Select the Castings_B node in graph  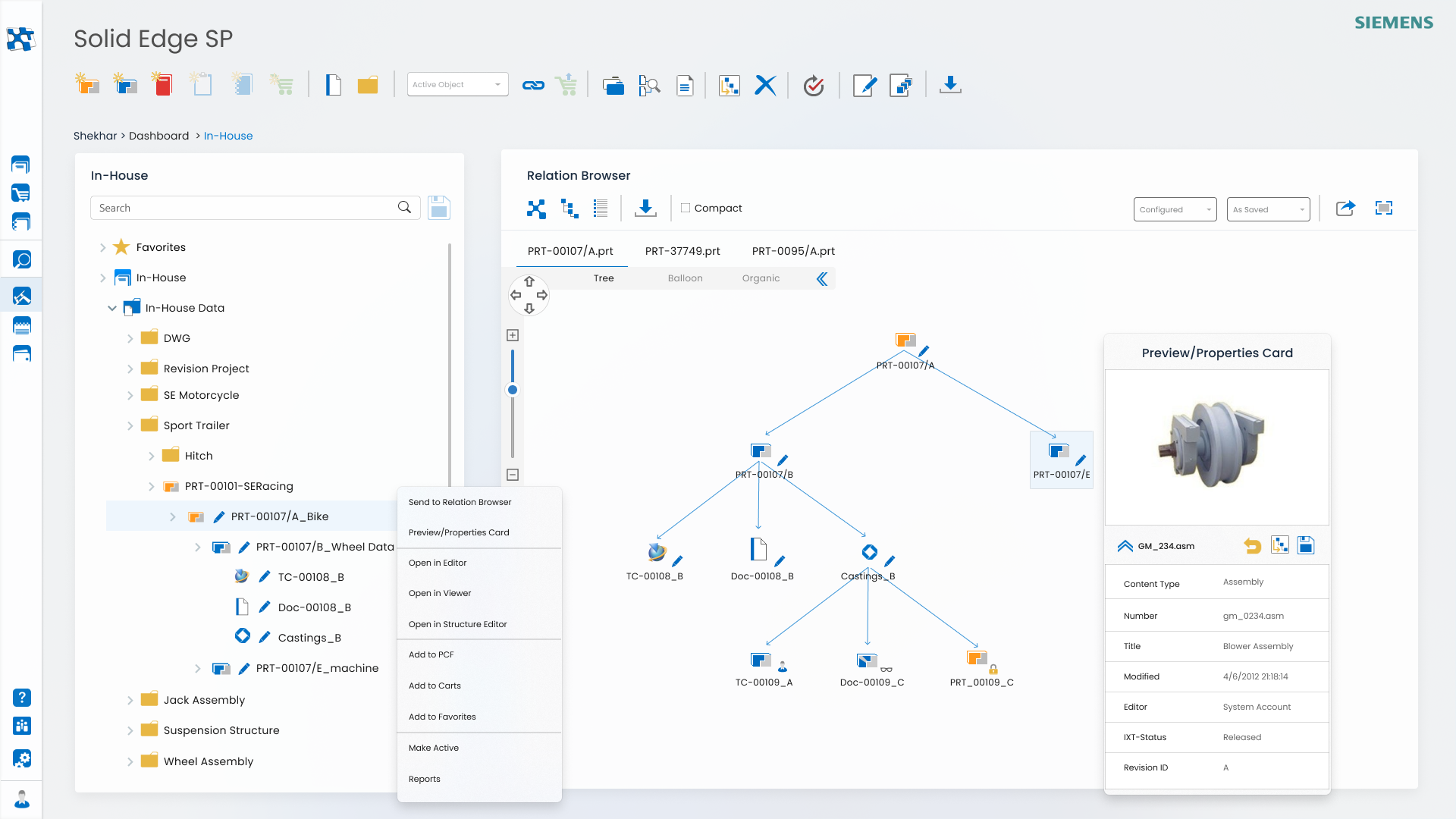click(x=868, y=563)
